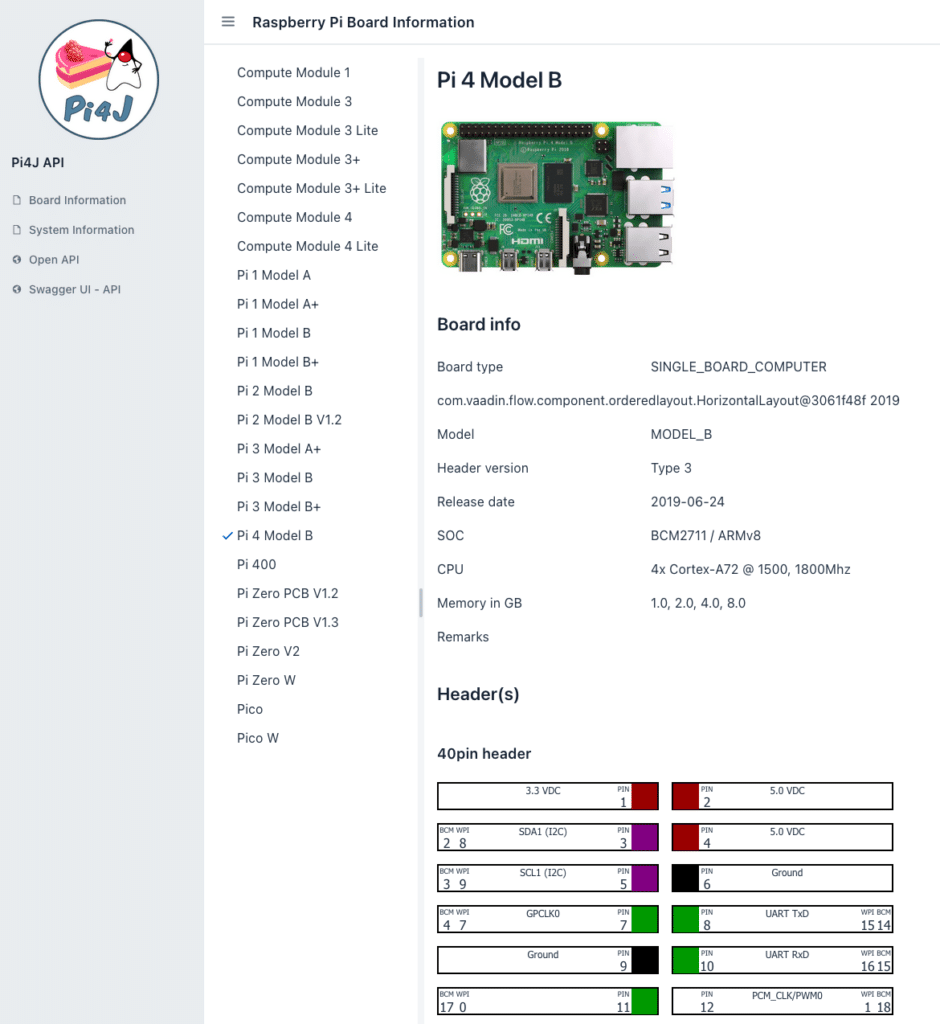Click the Board Information page icon
Image resolution: width=940 pixels, height=1024 pixels.
(17, 200)
